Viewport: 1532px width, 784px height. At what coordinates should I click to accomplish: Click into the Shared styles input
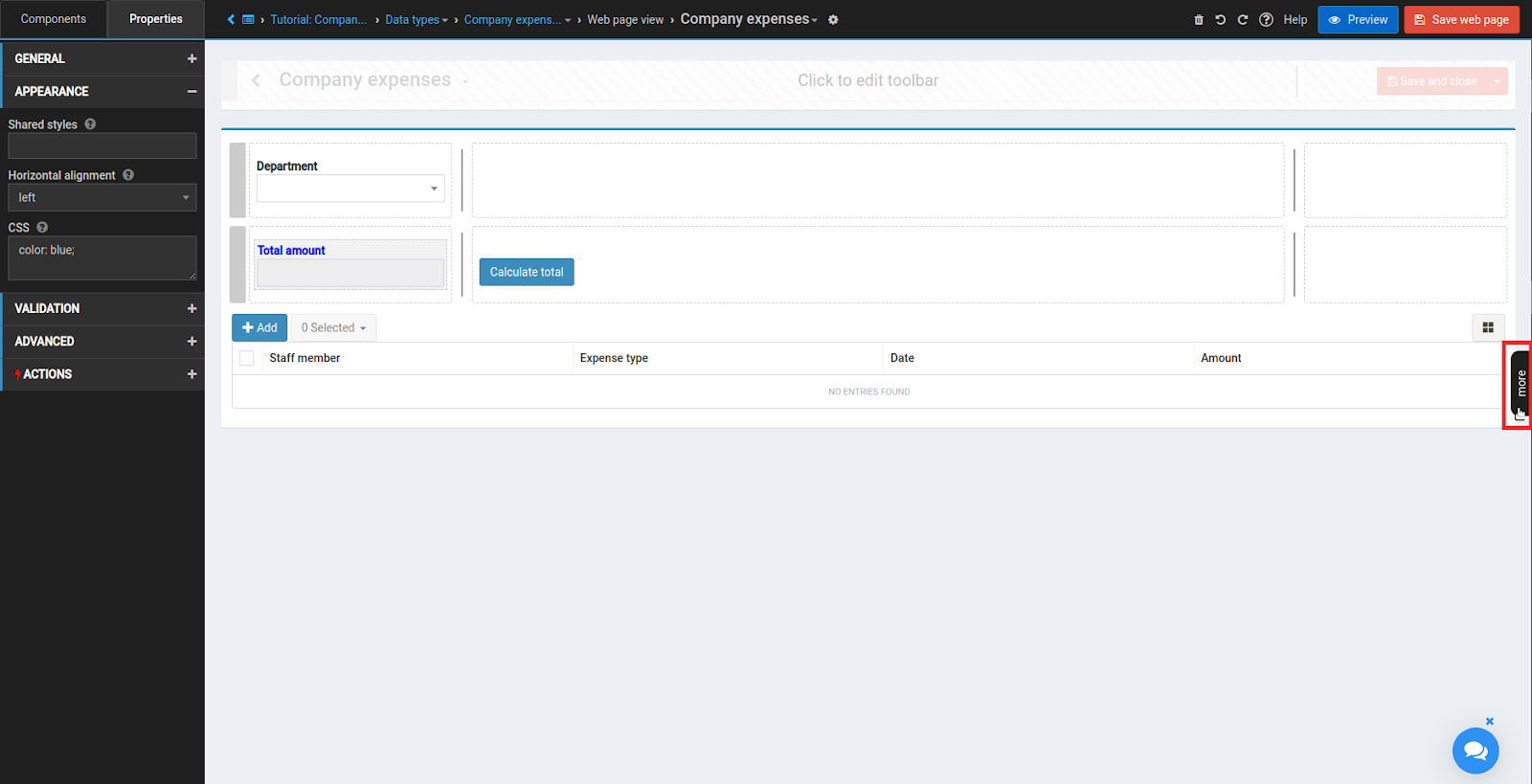[x=102, y=146]
